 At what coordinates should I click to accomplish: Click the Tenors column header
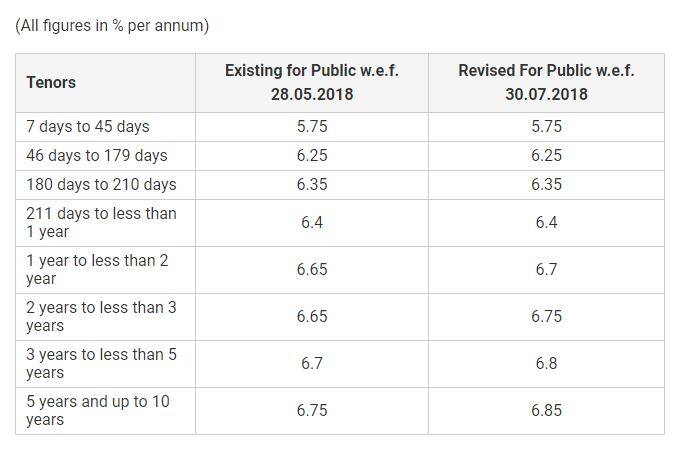[x=51, y=82]
